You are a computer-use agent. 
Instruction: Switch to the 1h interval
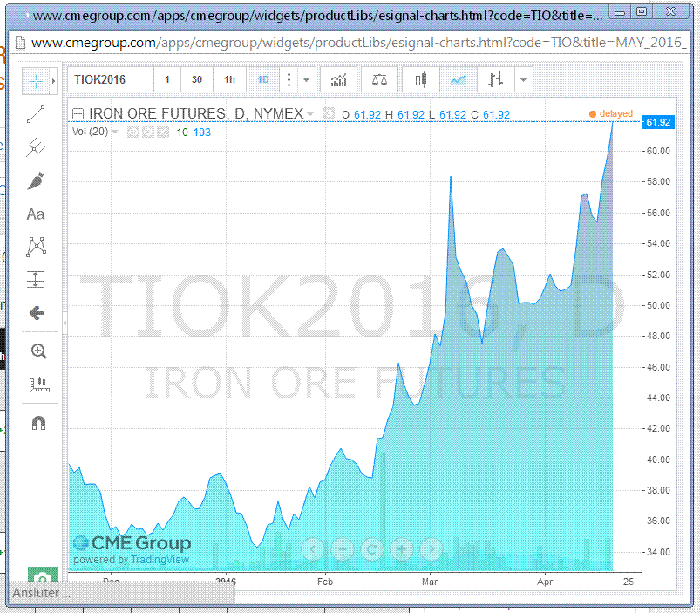(229, 80)
